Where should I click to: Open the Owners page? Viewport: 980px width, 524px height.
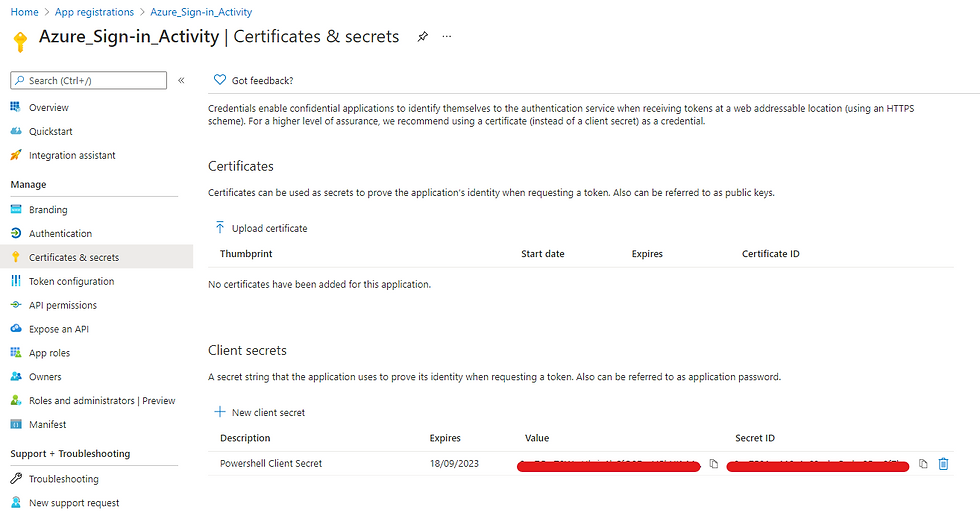[x=45, y=376]
